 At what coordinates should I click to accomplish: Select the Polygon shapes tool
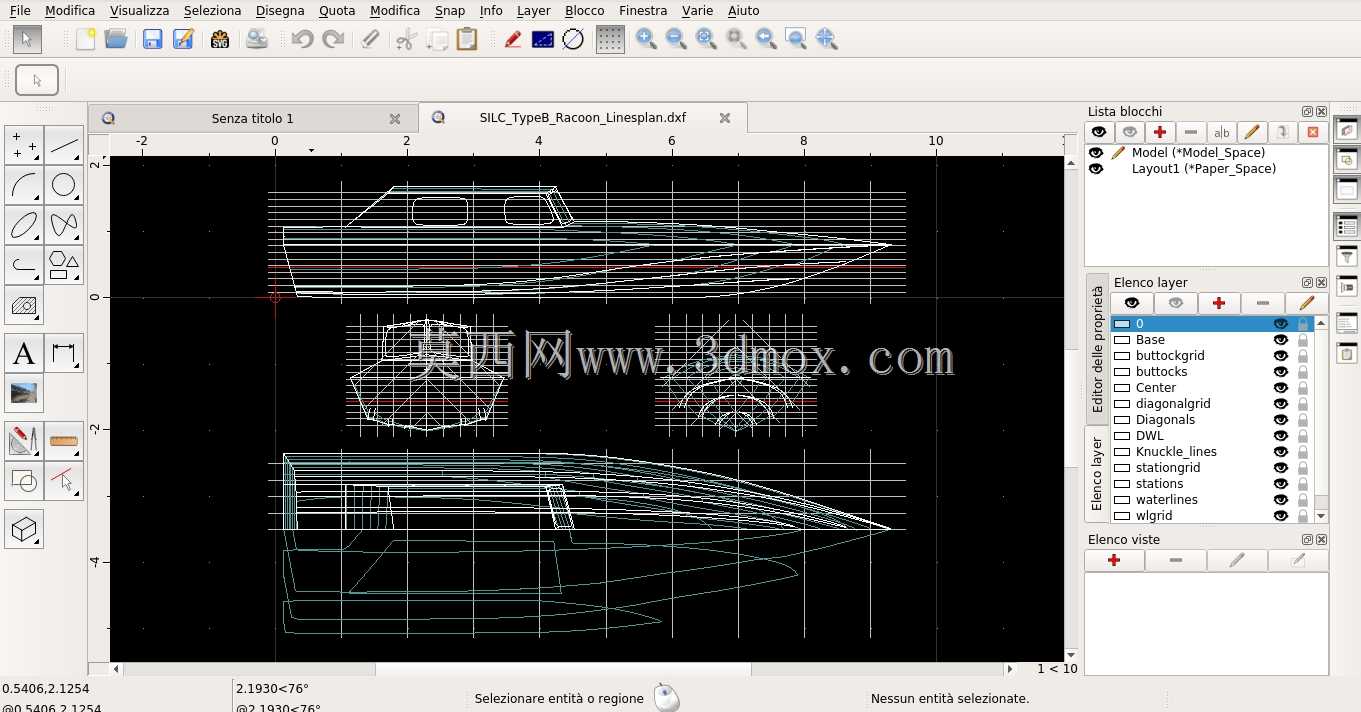(64, 265)
